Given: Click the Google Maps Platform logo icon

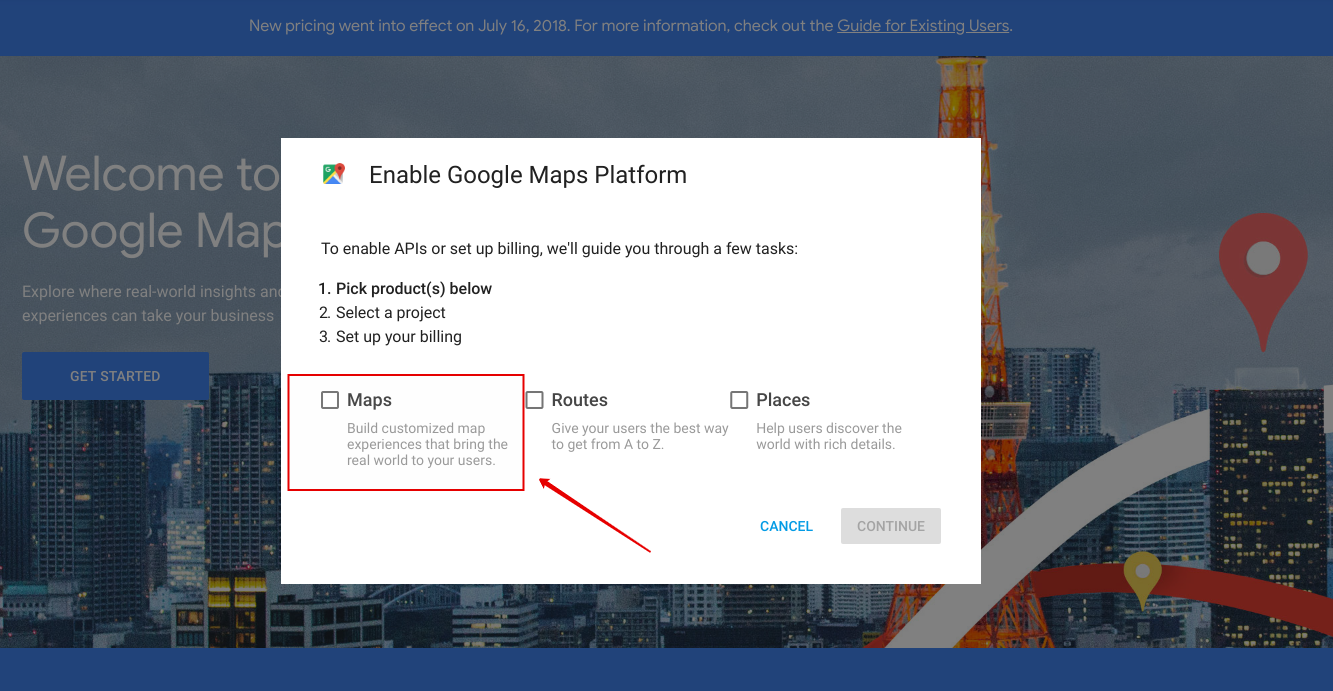Looking at the screenshot, I should [332, 173].
